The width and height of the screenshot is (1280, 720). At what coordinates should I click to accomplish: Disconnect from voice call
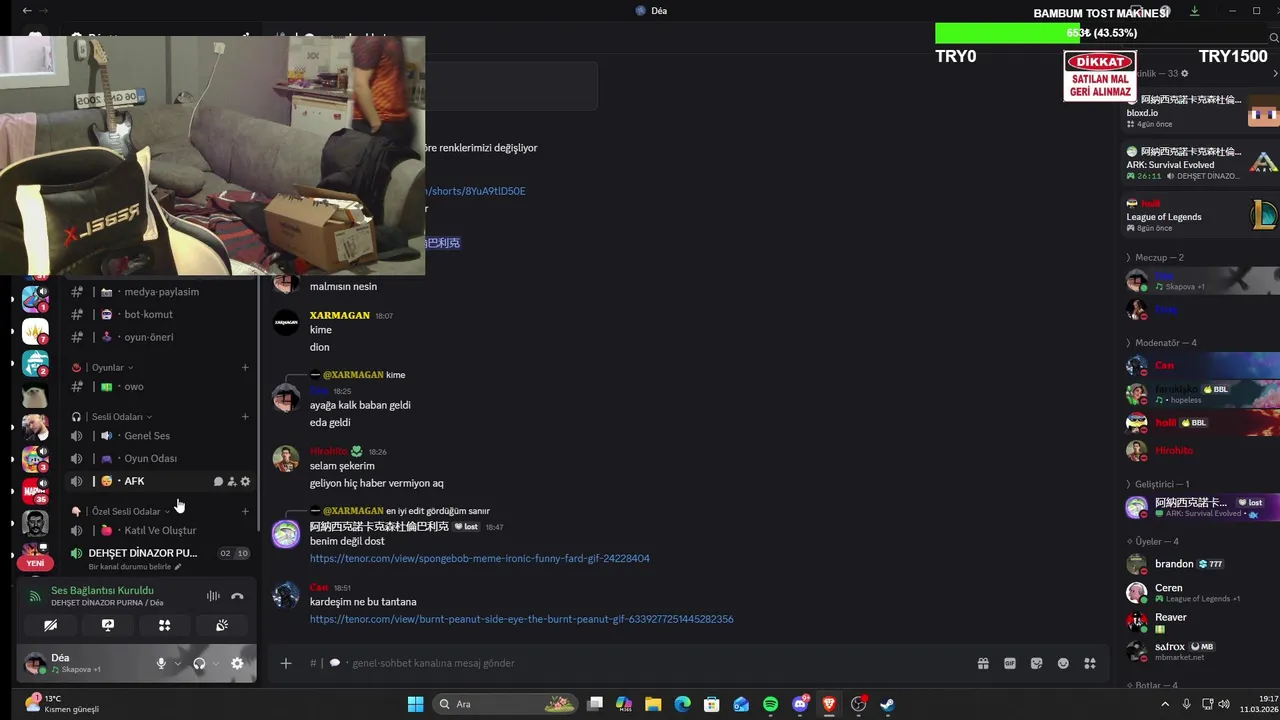click(237, 596)
